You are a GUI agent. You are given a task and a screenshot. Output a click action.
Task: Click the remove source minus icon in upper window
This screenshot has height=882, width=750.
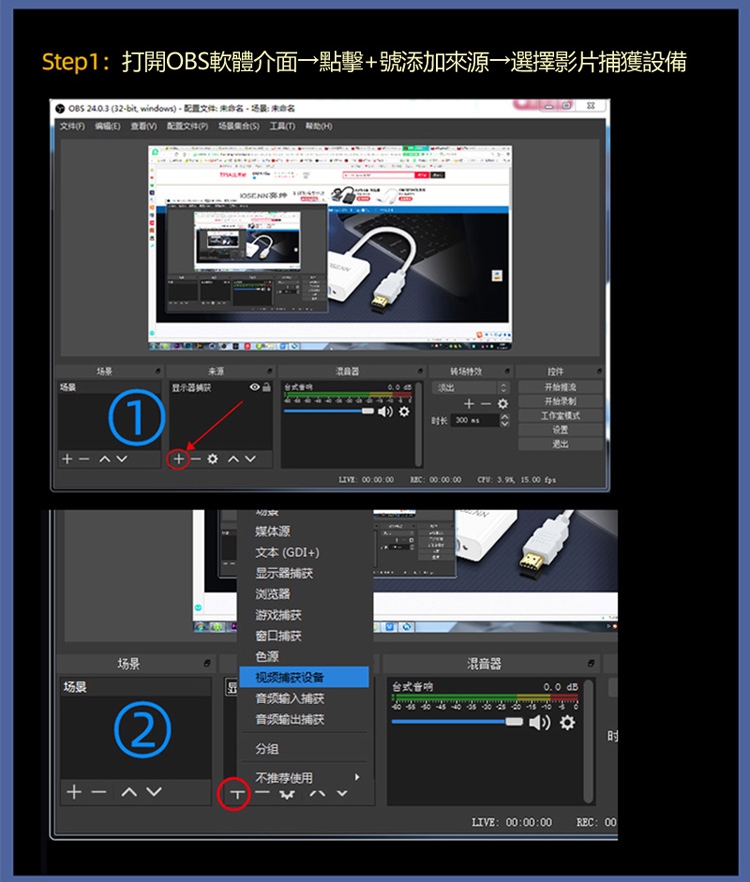pyautogui.click(x=196, y=459)
